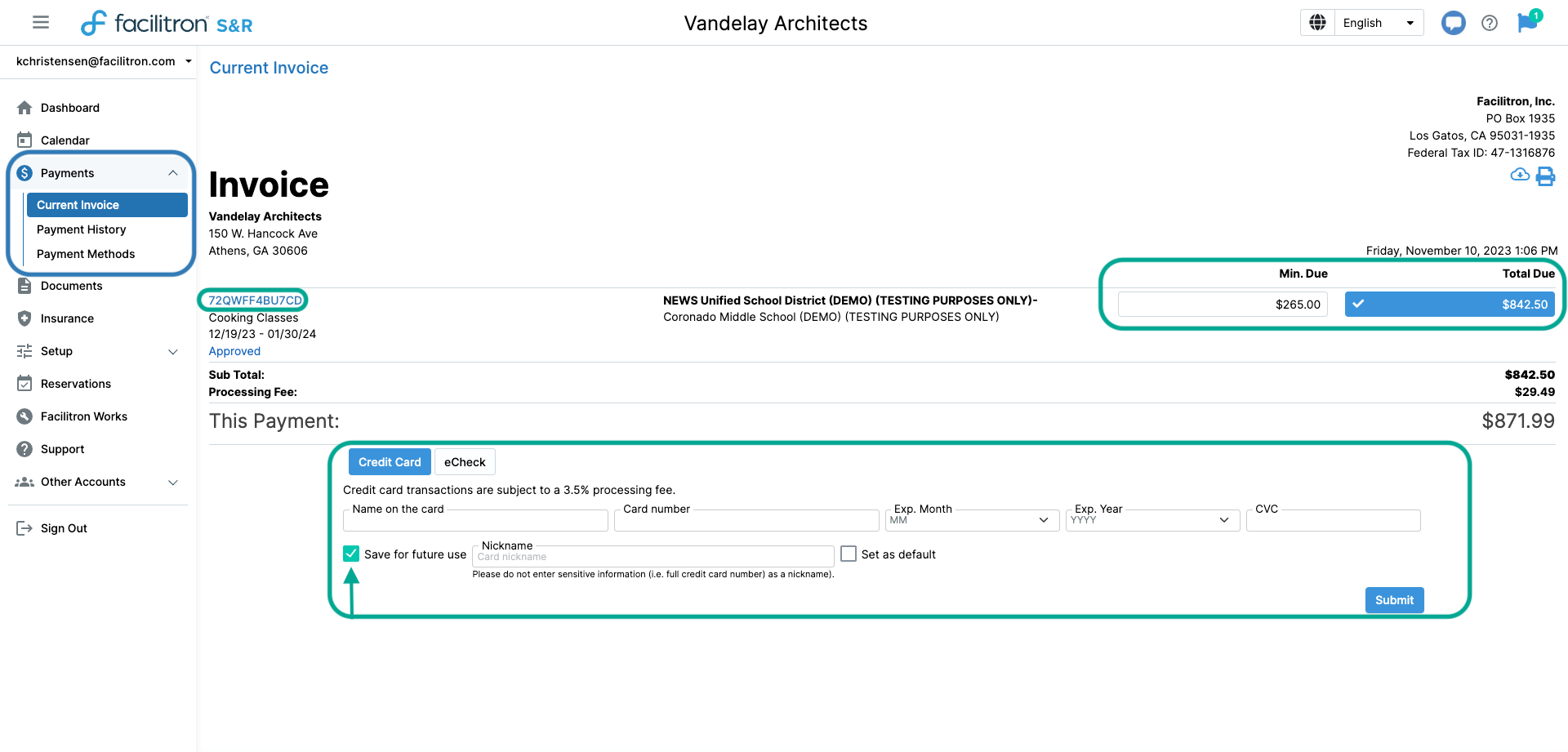The width and height of the screenshot is (1568, 752).
Task: Check the Set as default box
Action: [849, 554]
